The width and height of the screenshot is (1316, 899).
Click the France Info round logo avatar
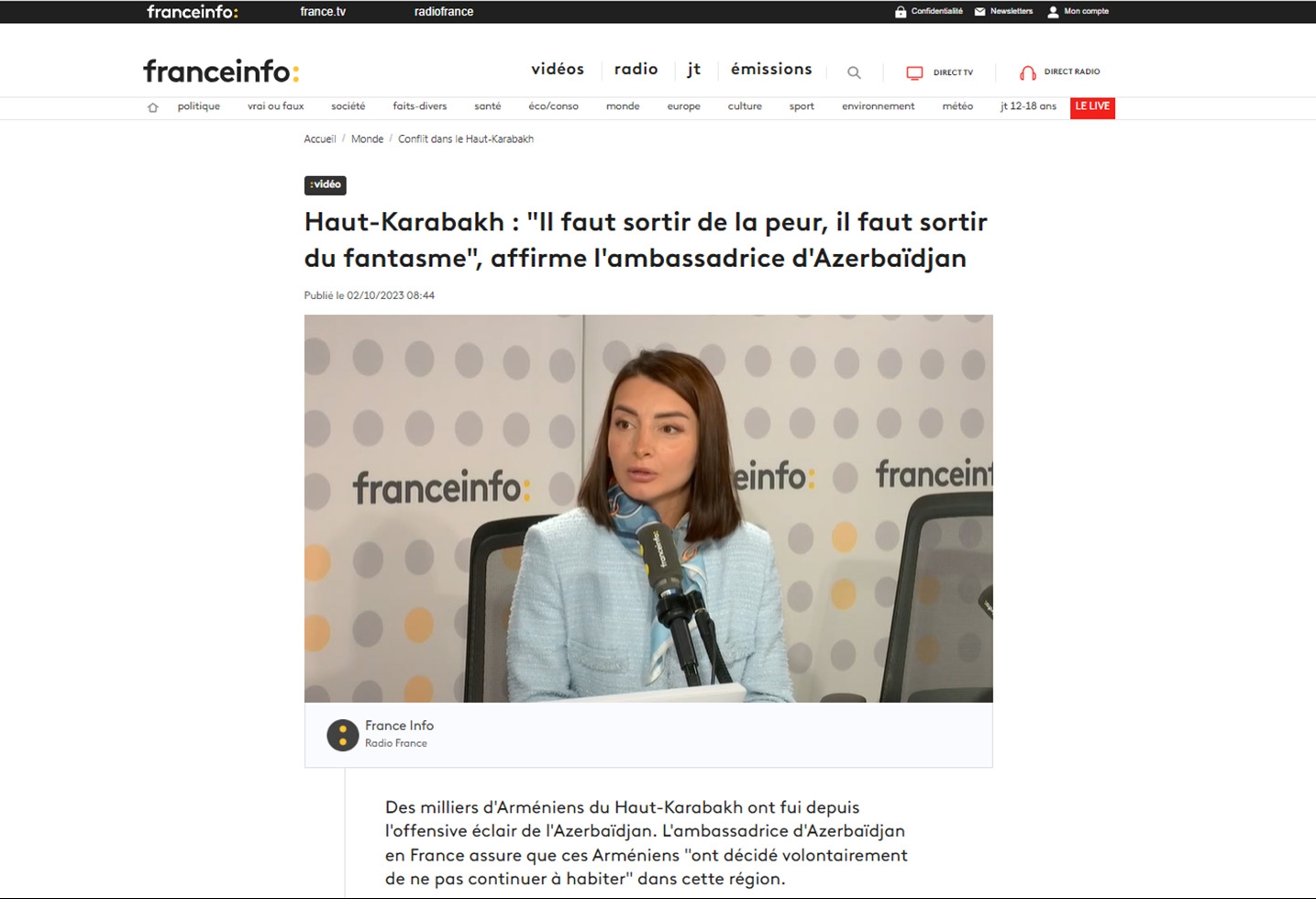pyautogui.click(x=342, y=735)
